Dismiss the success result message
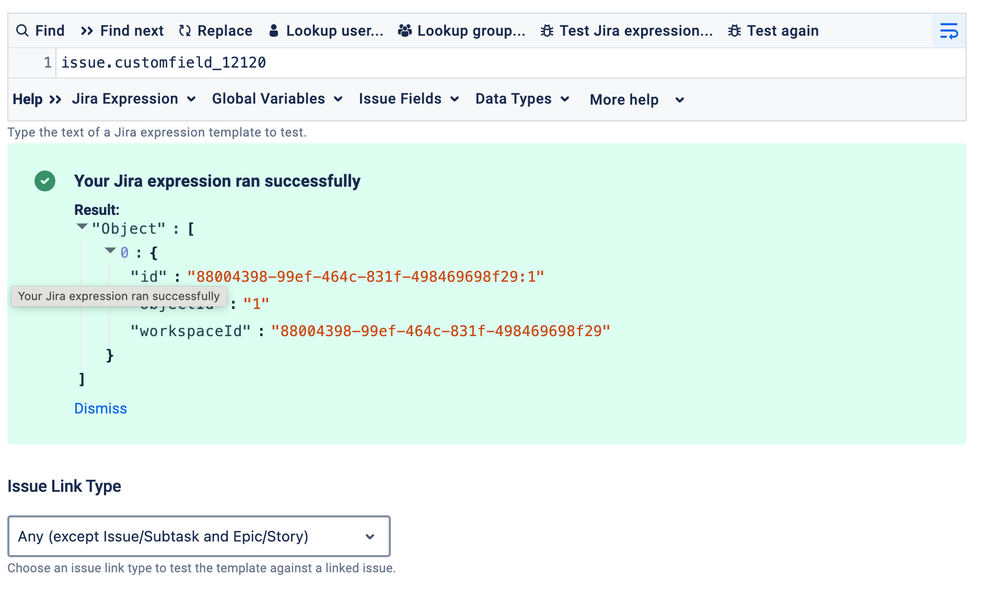This screenshot has height=596, width=999. tap(101, 409)
